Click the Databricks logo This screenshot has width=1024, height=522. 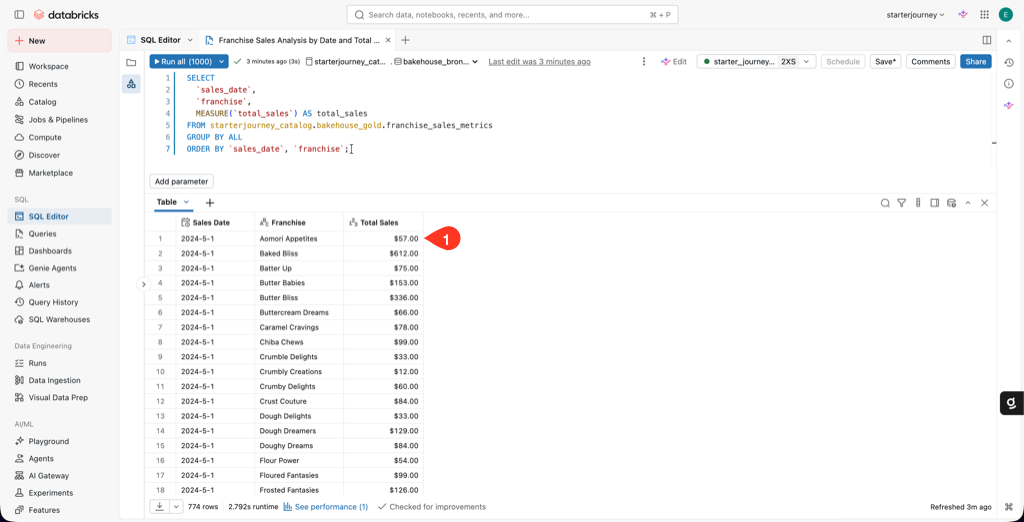click(65, 14)
